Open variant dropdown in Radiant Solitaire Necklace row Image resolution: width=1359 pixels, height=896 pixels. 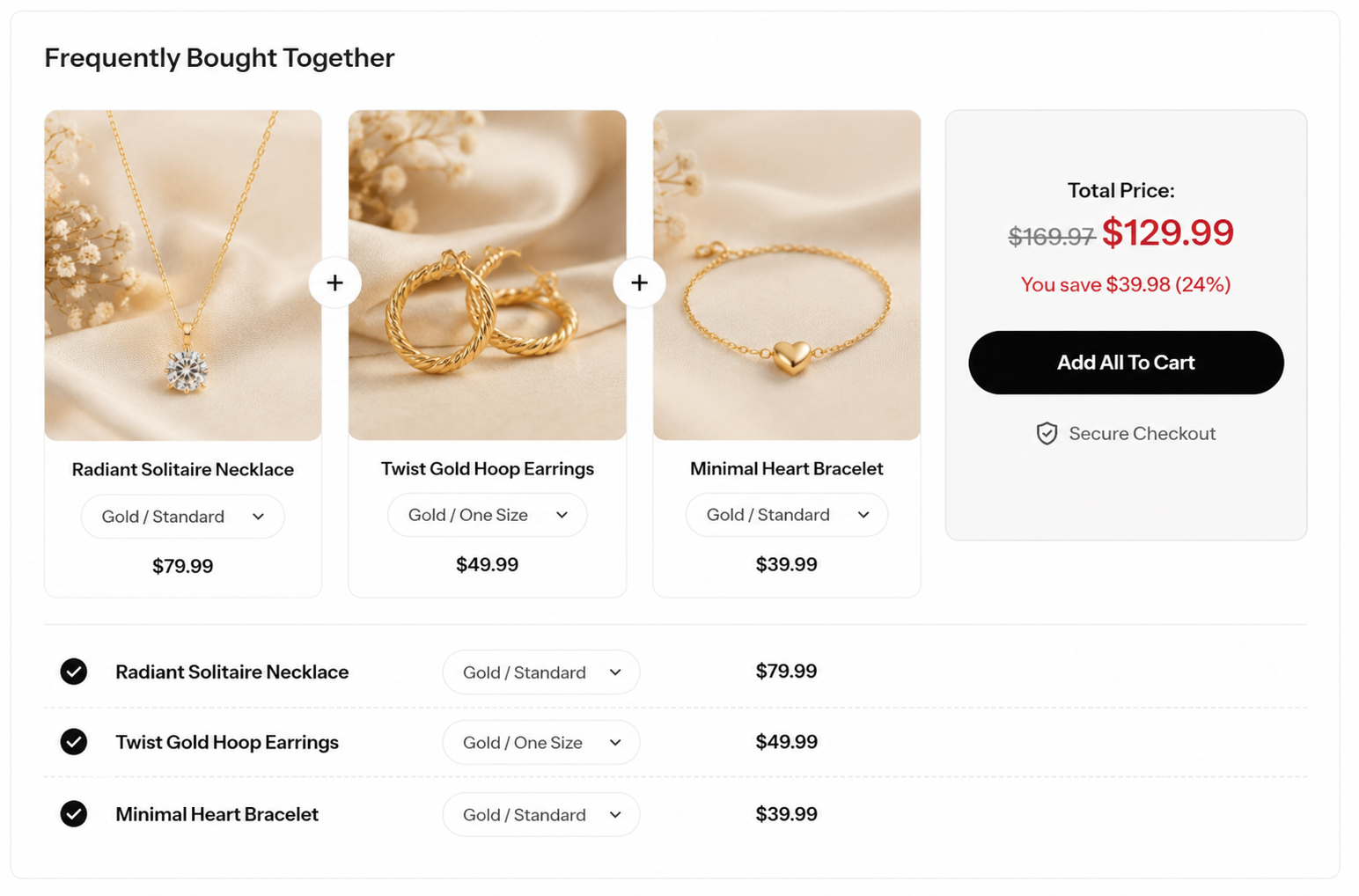[x=541, y=672]
